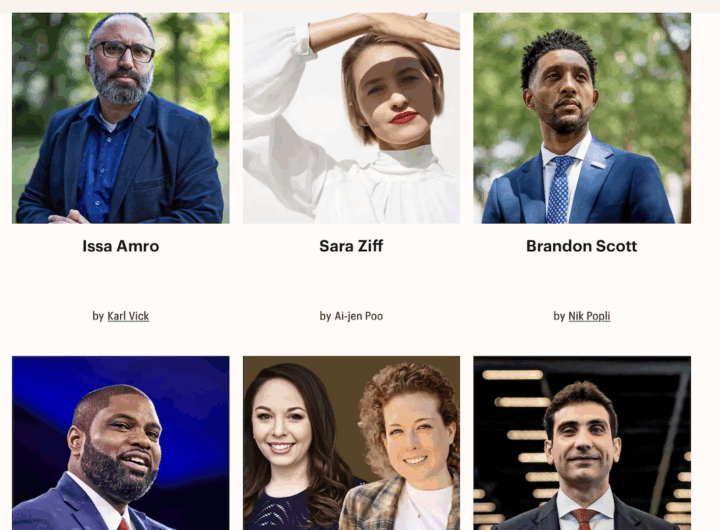The image size is (720, 530).
Task: Click the pale header strip at the page top
Action: 360,6
